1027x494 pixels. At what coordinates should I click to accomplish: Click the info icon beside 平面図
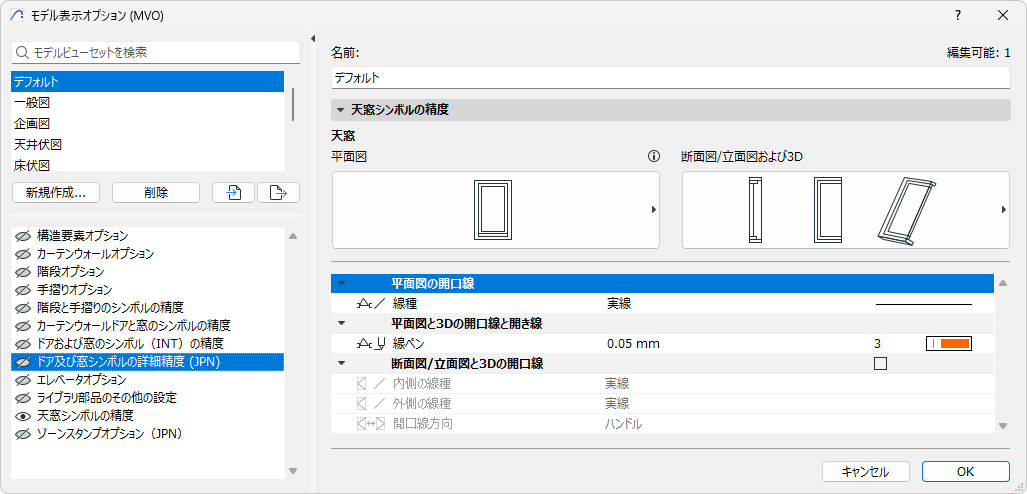653,157
